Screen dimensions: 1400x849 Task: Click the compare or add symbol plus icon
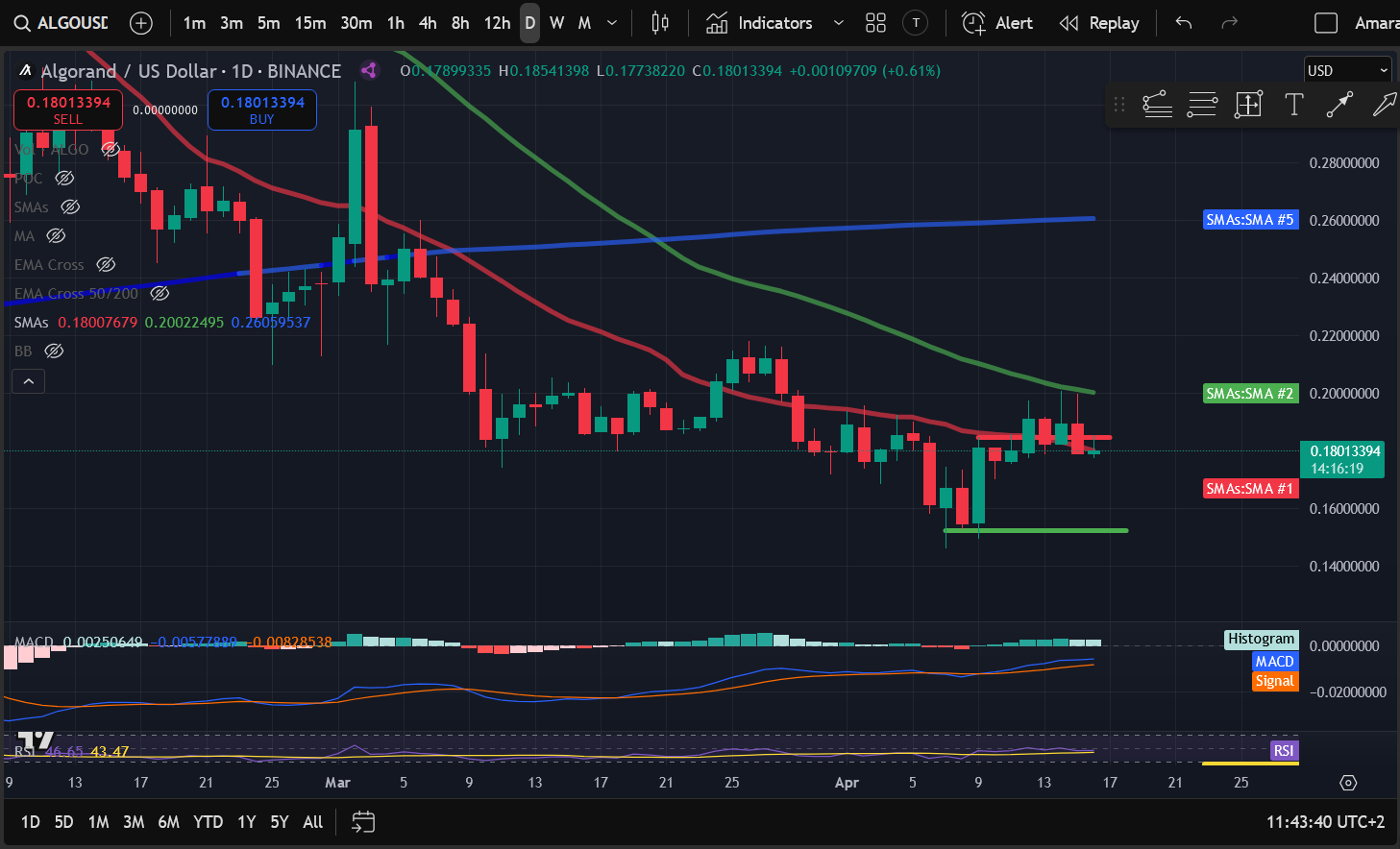click(141, 23)
